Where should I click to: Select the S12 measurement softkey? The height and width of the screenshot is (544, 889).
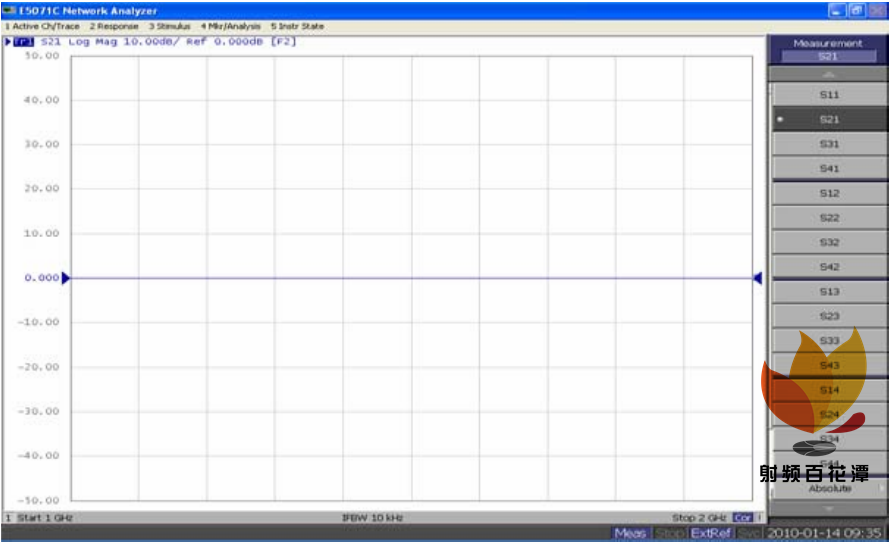coord(829,193)
